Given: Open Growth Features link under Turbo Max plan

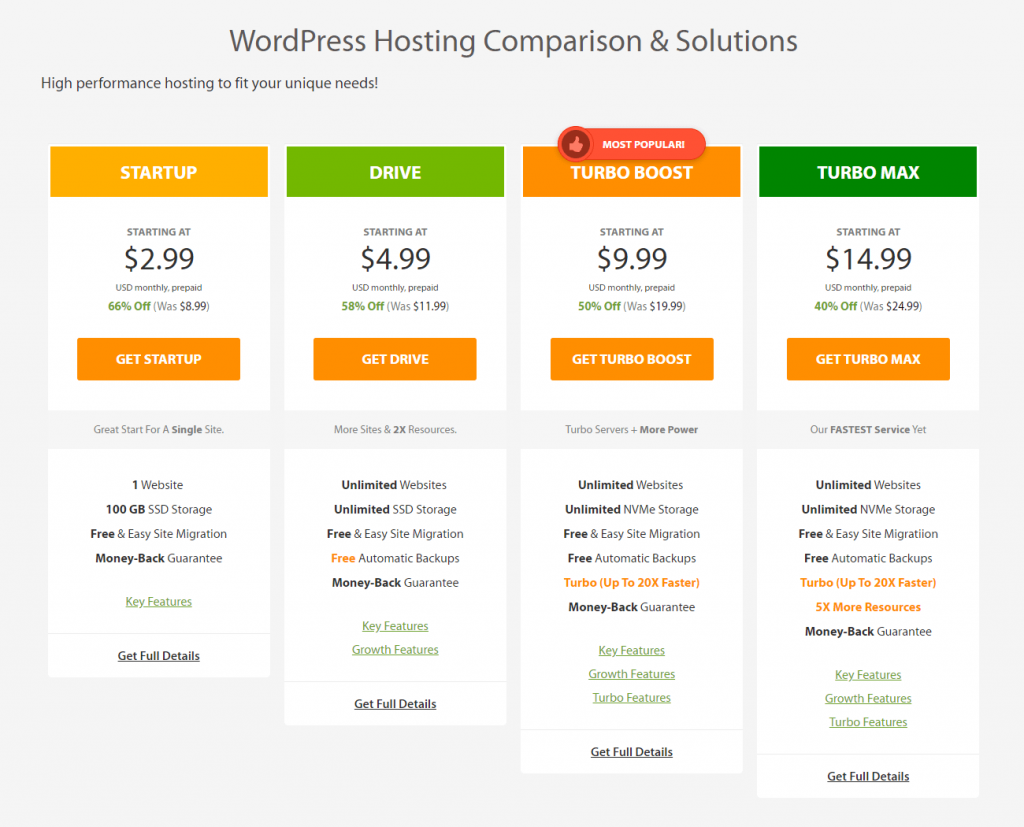Looking at the screenshot, I should 868,698.
